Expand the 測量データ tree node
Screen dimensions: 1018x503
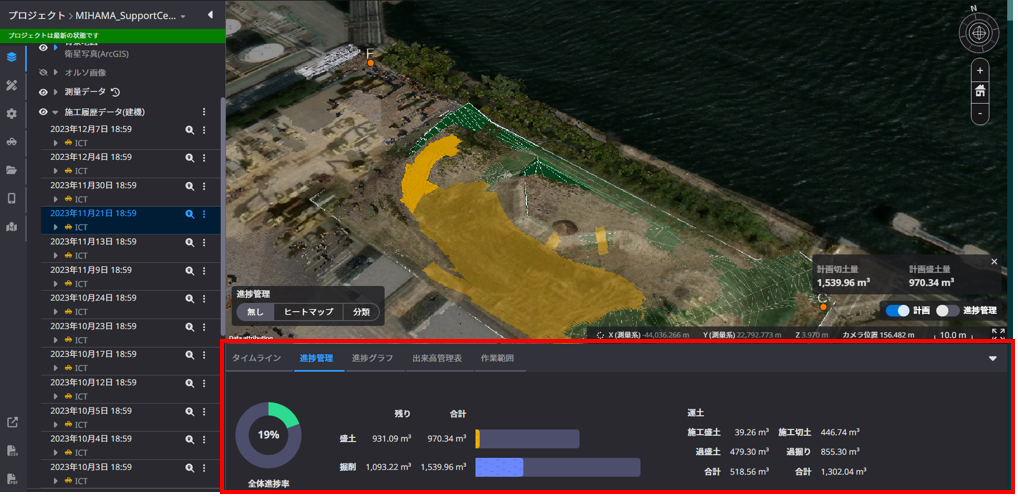tap(56, 92)
